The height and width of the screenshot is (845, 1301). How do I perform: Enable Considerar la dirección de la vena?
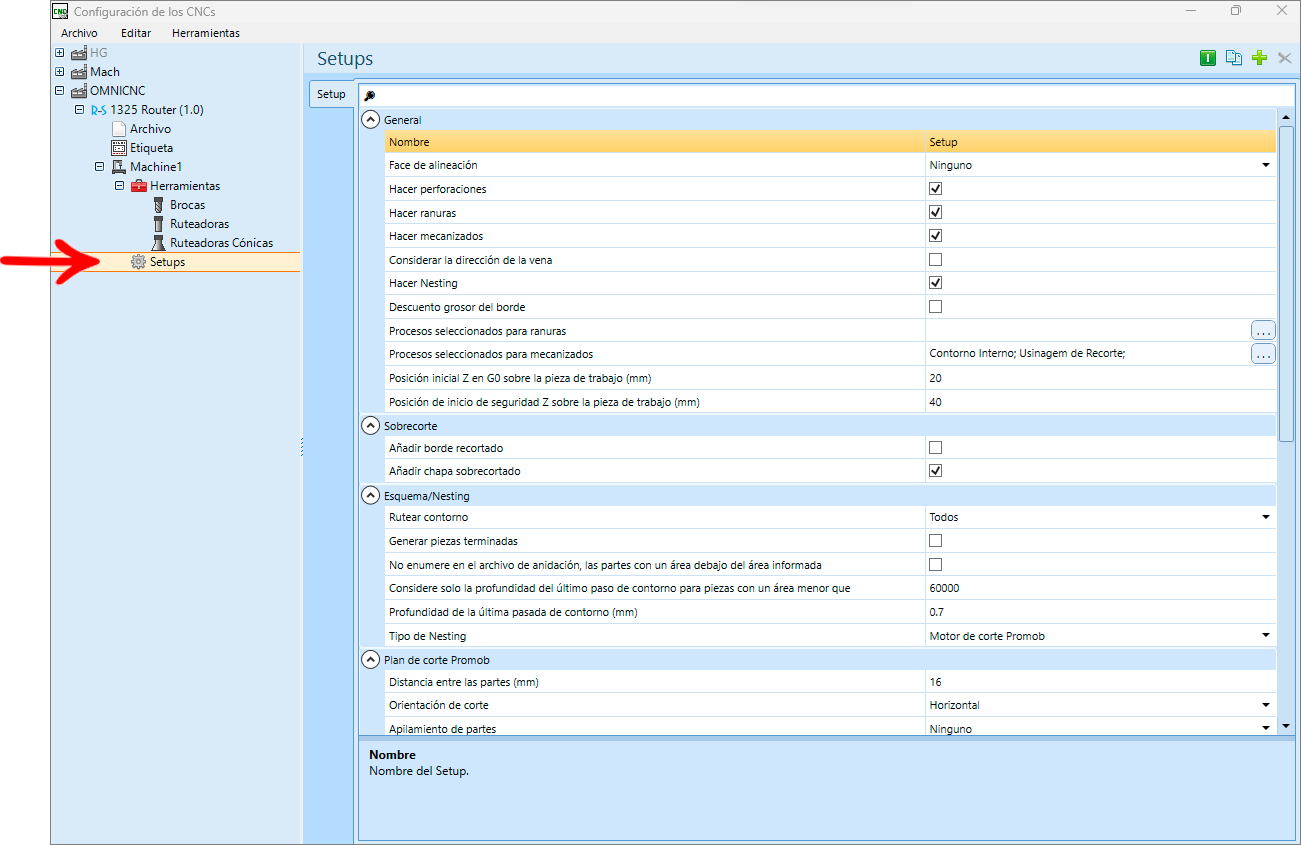(936, 260)
